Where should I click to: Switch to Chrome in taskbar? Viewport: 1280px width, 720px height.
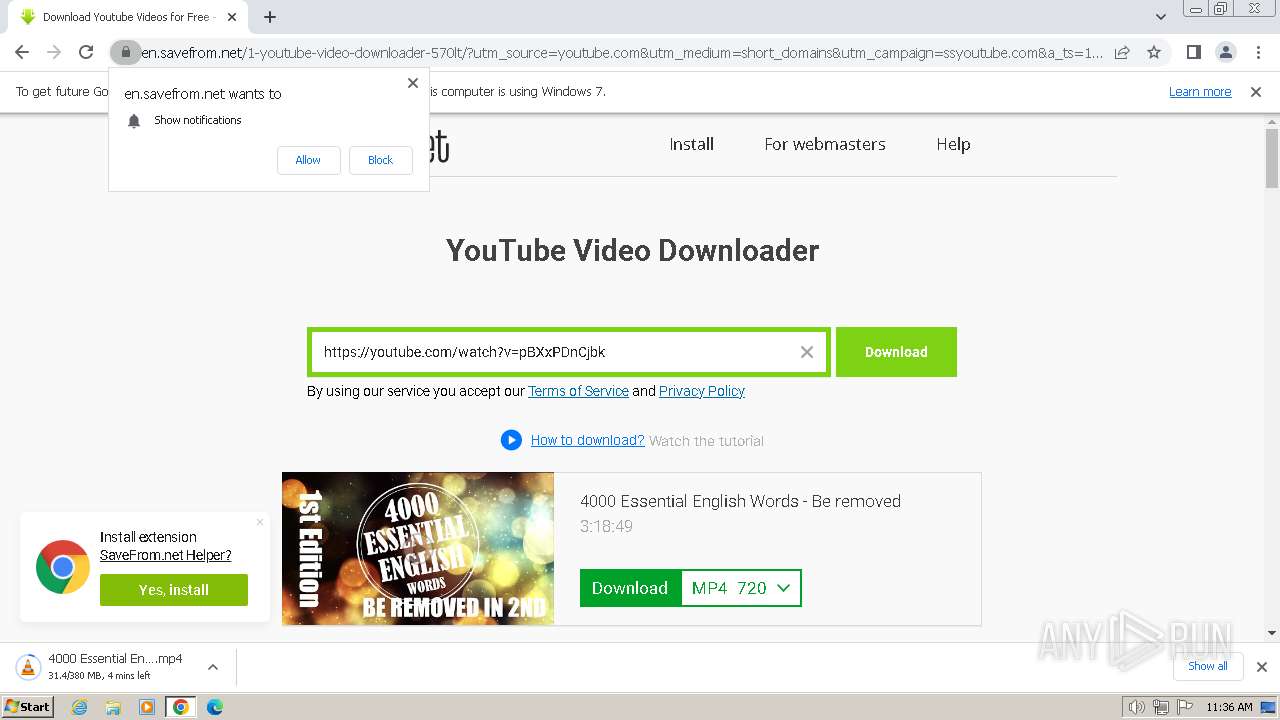[x=180, y=707]
